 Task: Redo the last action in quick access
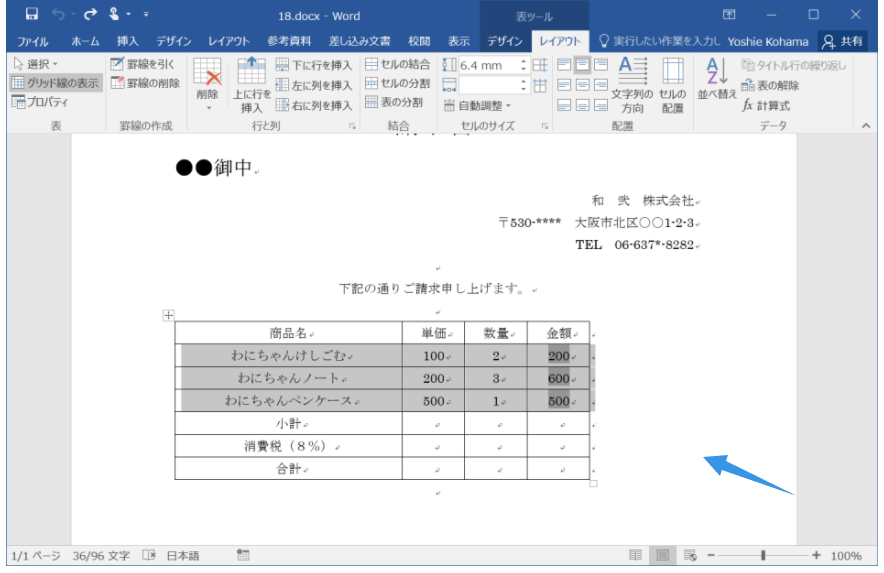(90, 14)
